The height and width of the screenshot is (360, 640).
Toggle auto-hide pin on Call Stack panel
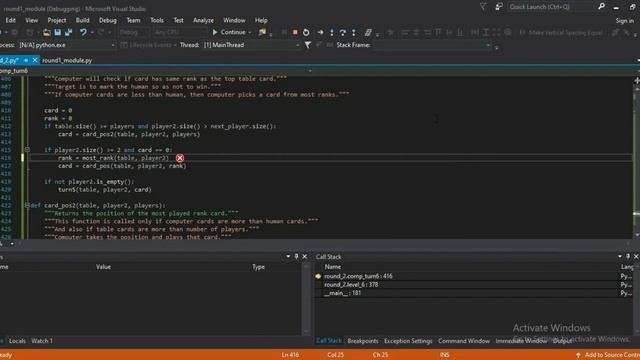628,256
